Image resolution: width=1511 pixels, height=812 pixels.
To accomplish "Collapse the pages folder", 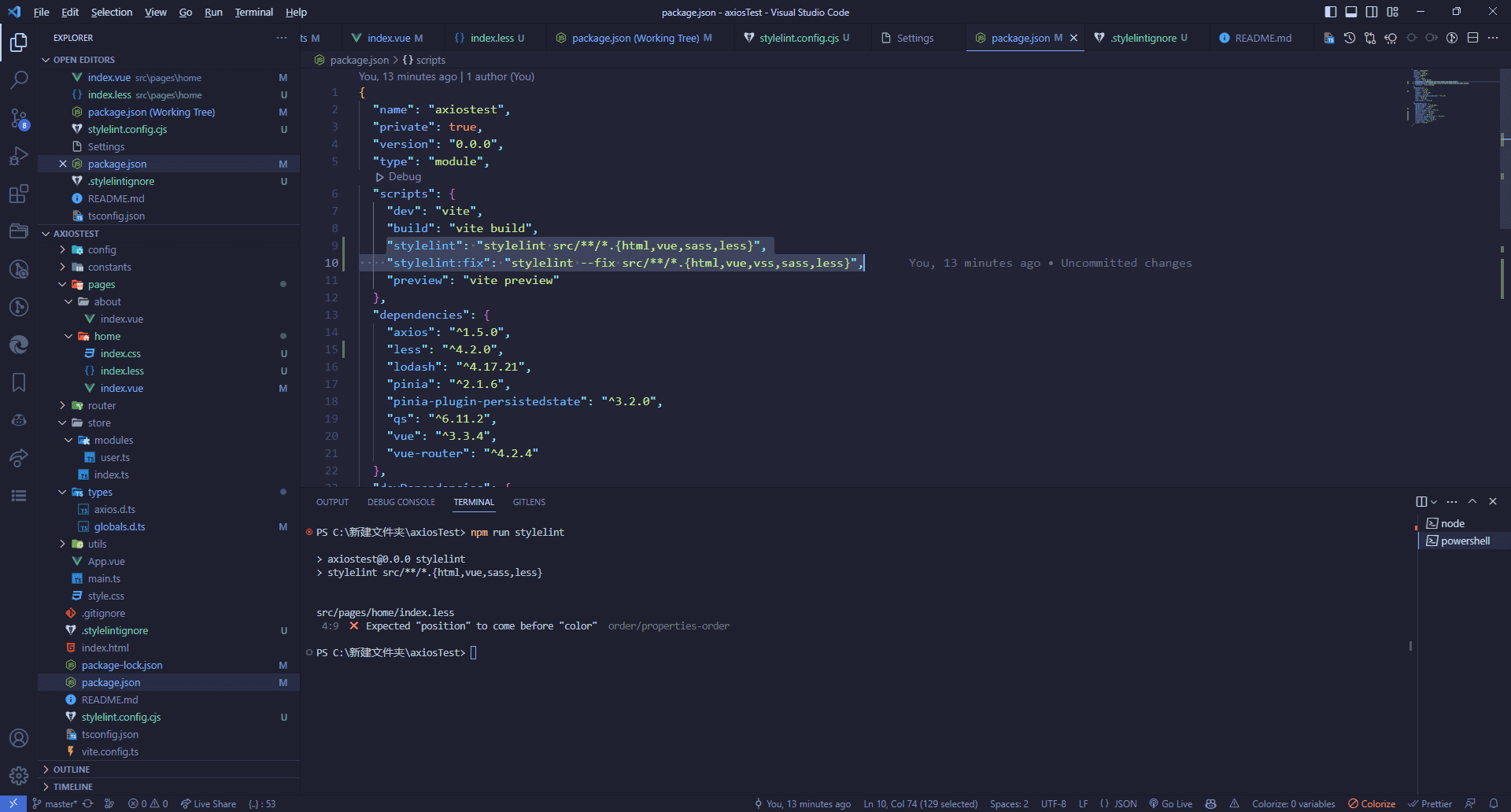I will 102,284.
